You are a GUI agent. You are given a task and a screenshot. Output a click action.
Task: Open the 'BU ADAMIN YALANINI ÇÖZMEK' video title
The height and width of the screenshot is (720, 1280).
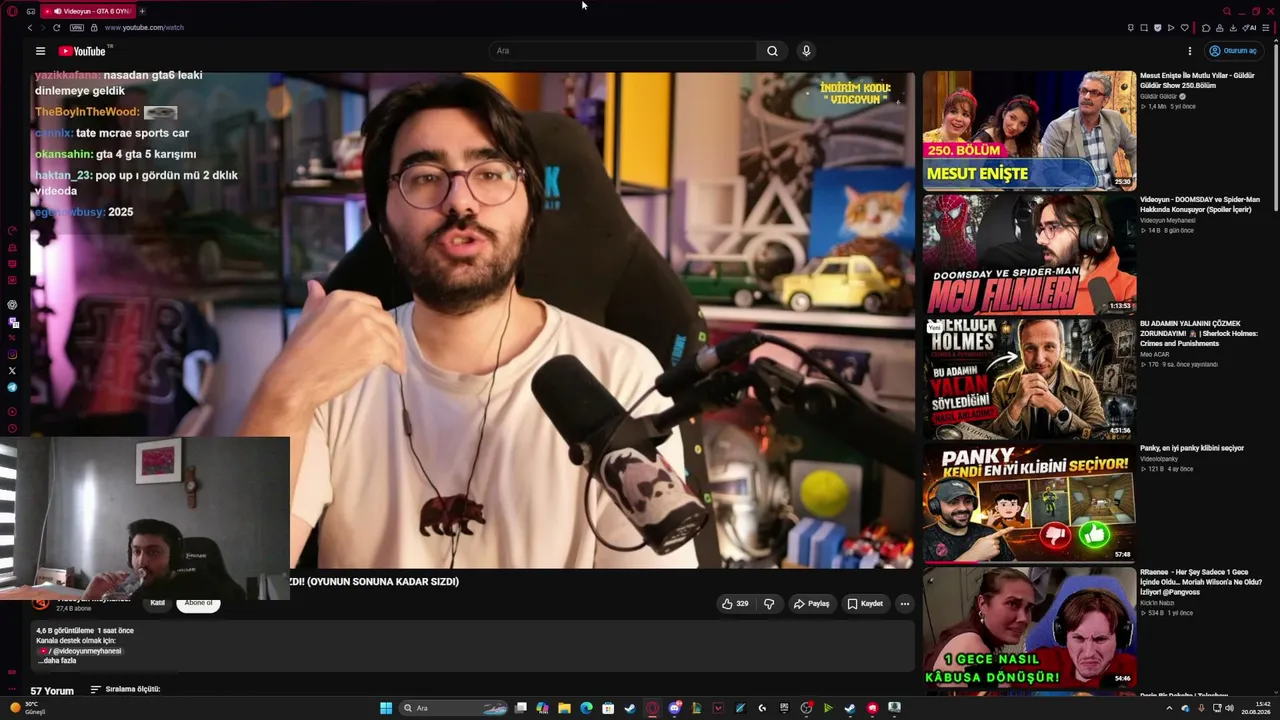click(x=1198, y=333)
